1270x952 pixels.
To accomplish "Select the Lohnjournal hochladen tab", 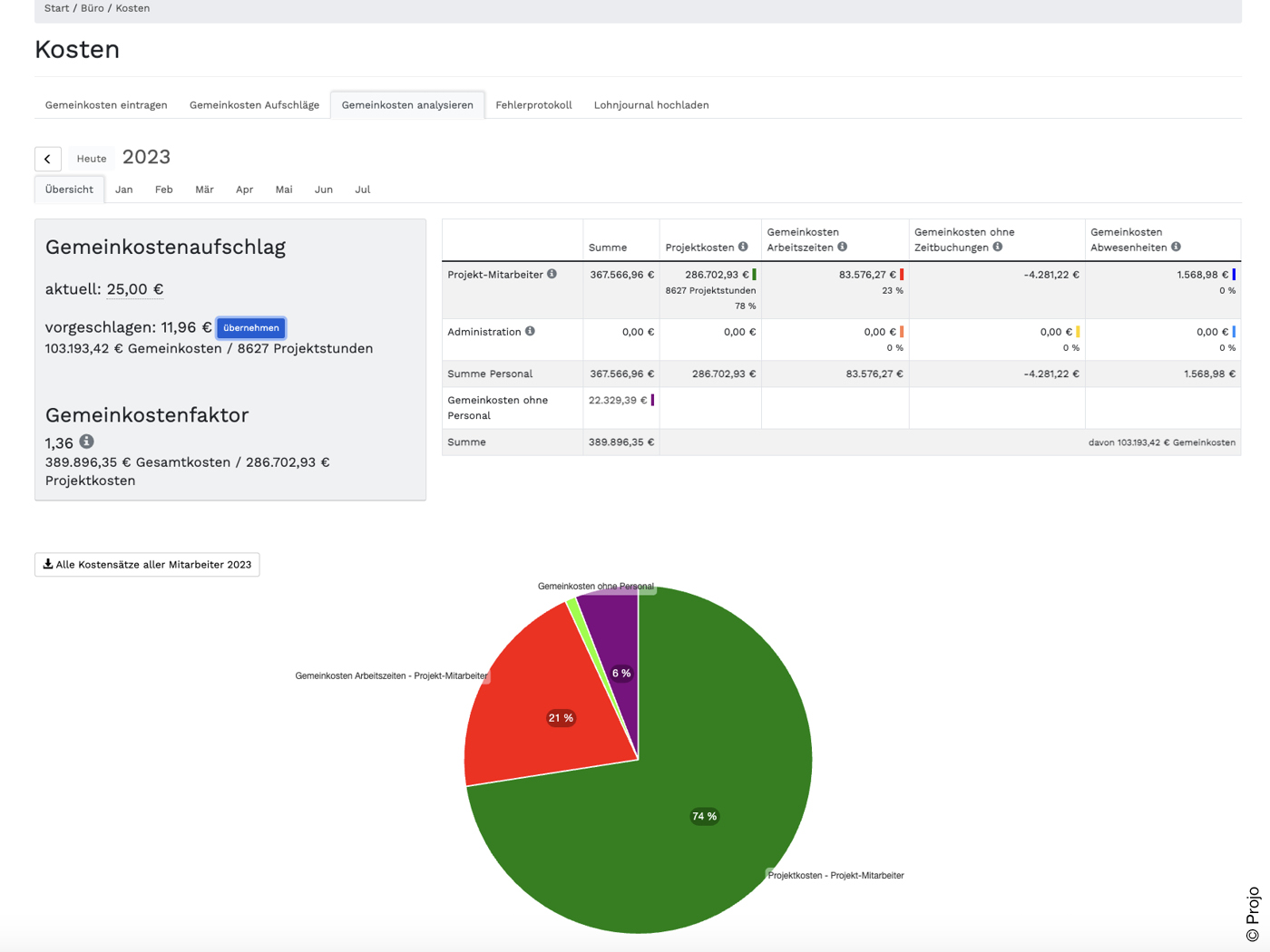I will [x=651, y=105].
